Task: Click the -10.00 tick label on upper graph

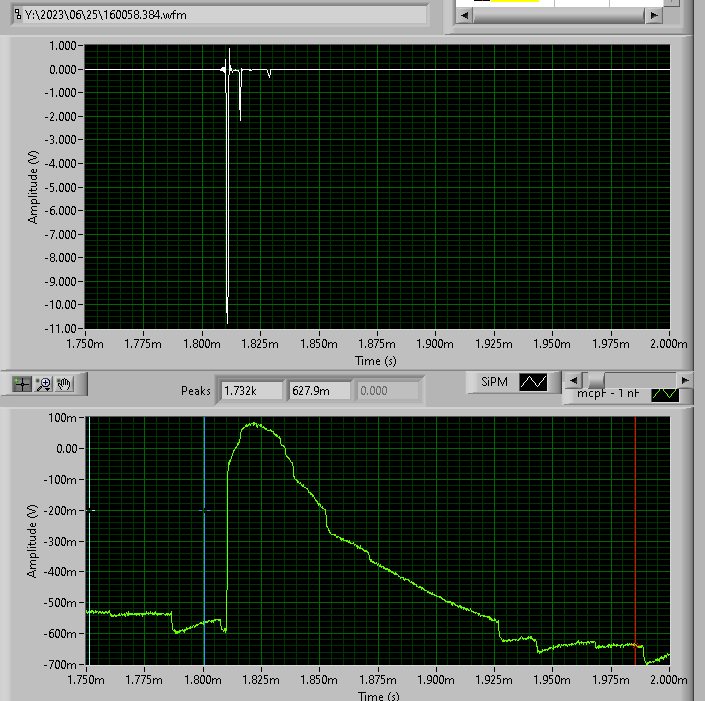Action: pyautogui.click(x=61, y=304)
